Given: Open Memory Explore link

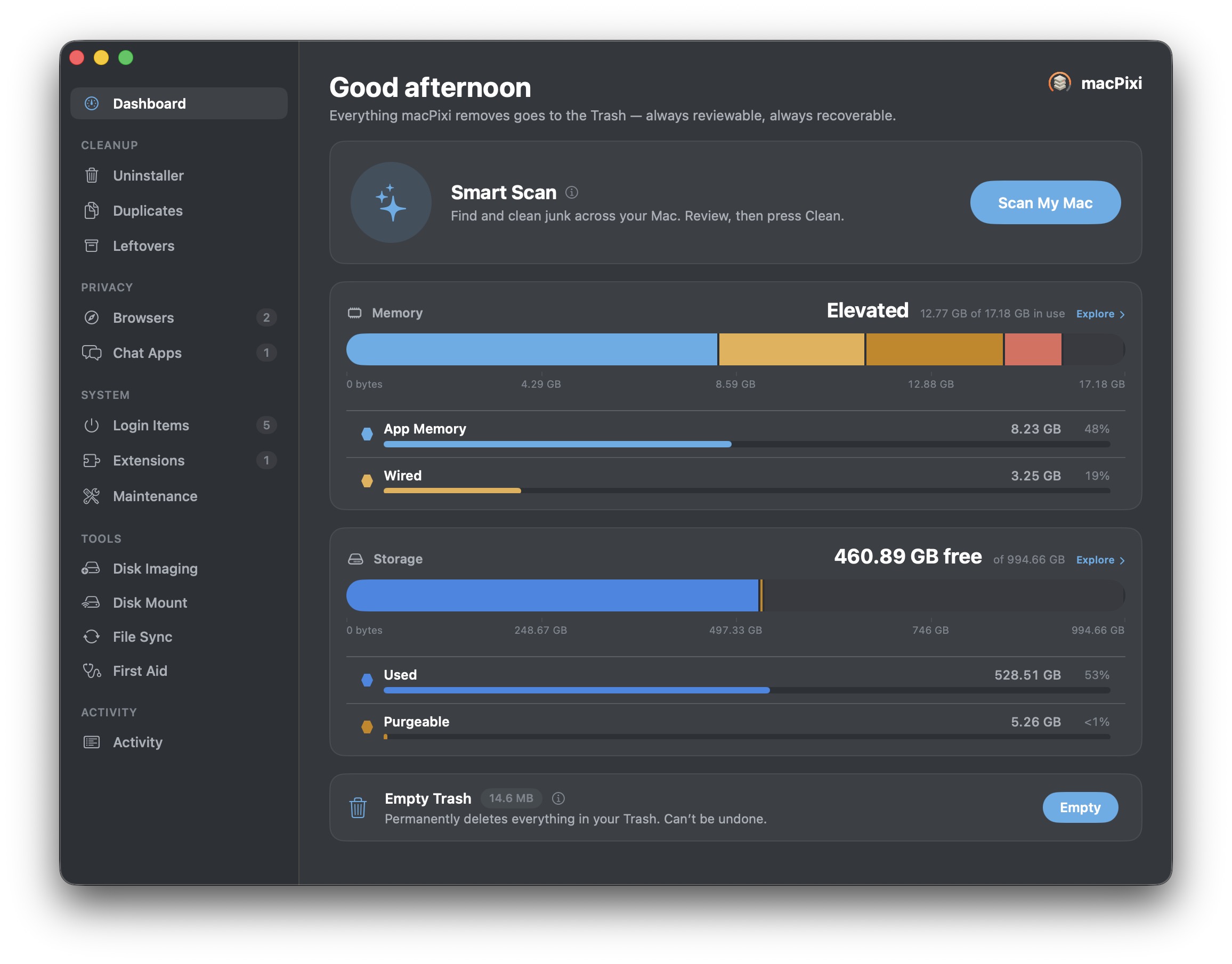Looking at the screenshot, I should click(1095, 314).
